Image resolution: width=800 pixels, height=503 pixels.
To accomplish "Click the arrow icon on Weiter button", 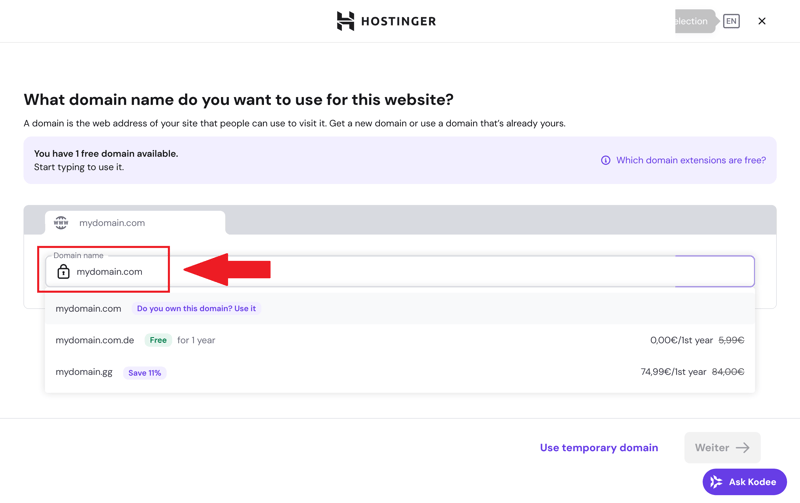I will click(742, 448).
